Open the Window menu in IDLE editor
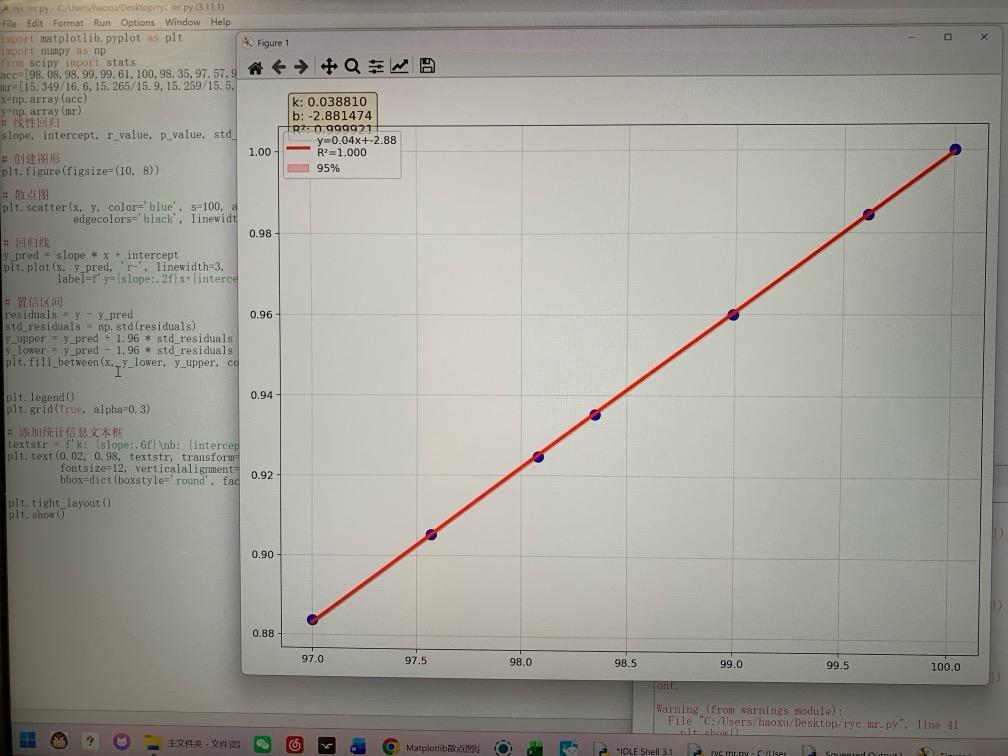Image resolution: width=1008 pixels, height=756 pixels. click(183, 22)
